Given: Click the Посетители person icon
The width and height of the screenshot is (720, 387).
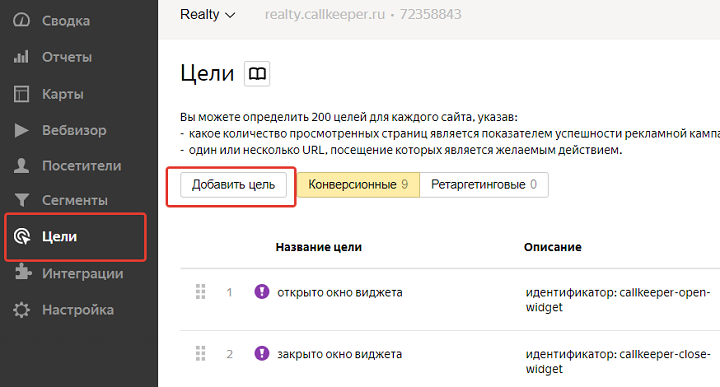Looking at the screenshot, I should (x=21, y=166).
